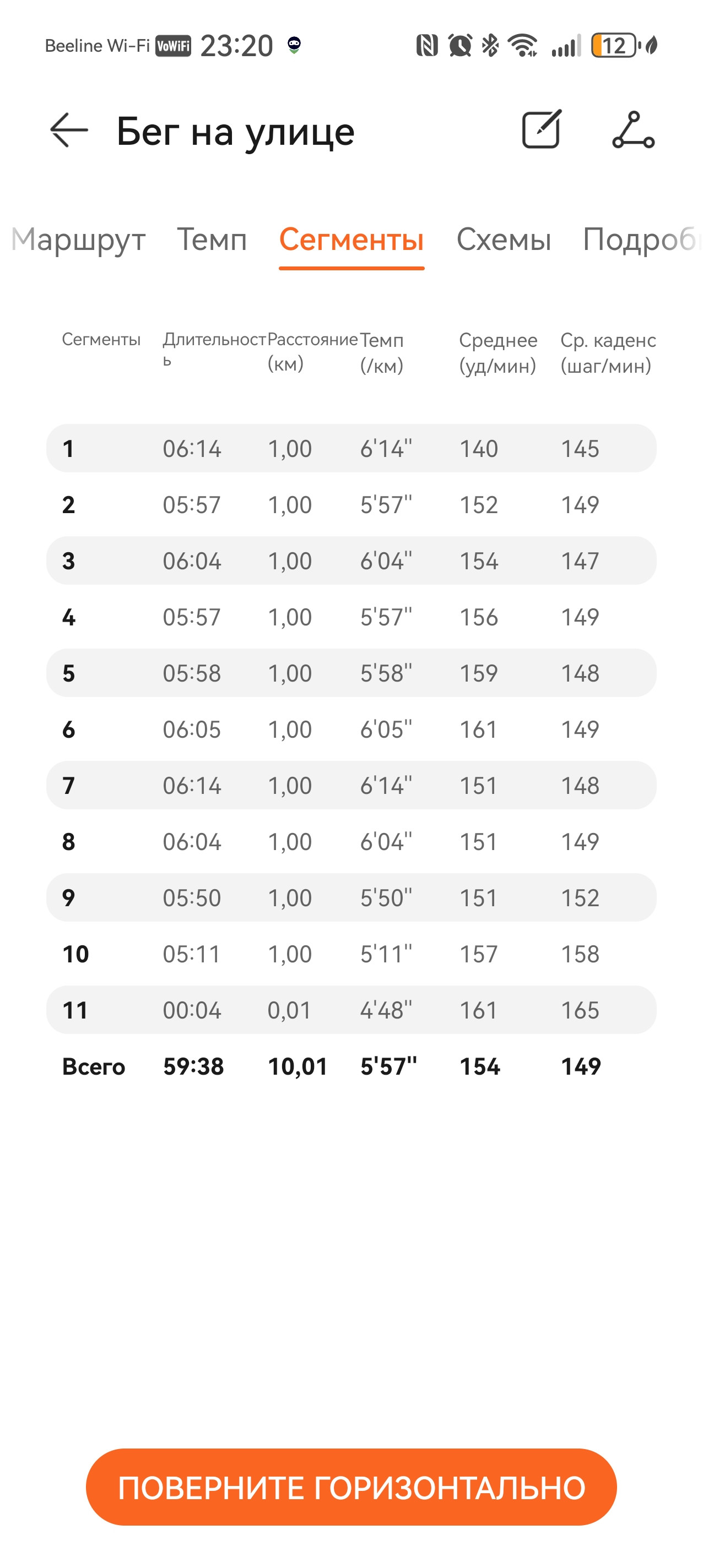Tap the Wi-Fi signal icon
Image resolution: width=703 pixels, height=1568 pixels.
click(523, 46)
